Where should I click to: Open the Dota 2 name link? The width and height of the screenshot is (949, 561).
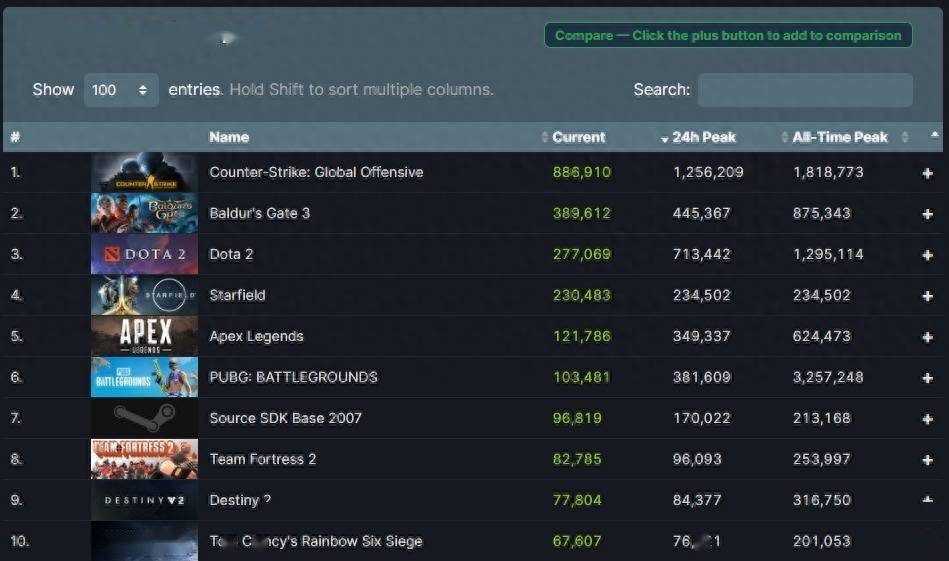pos(231,254)
